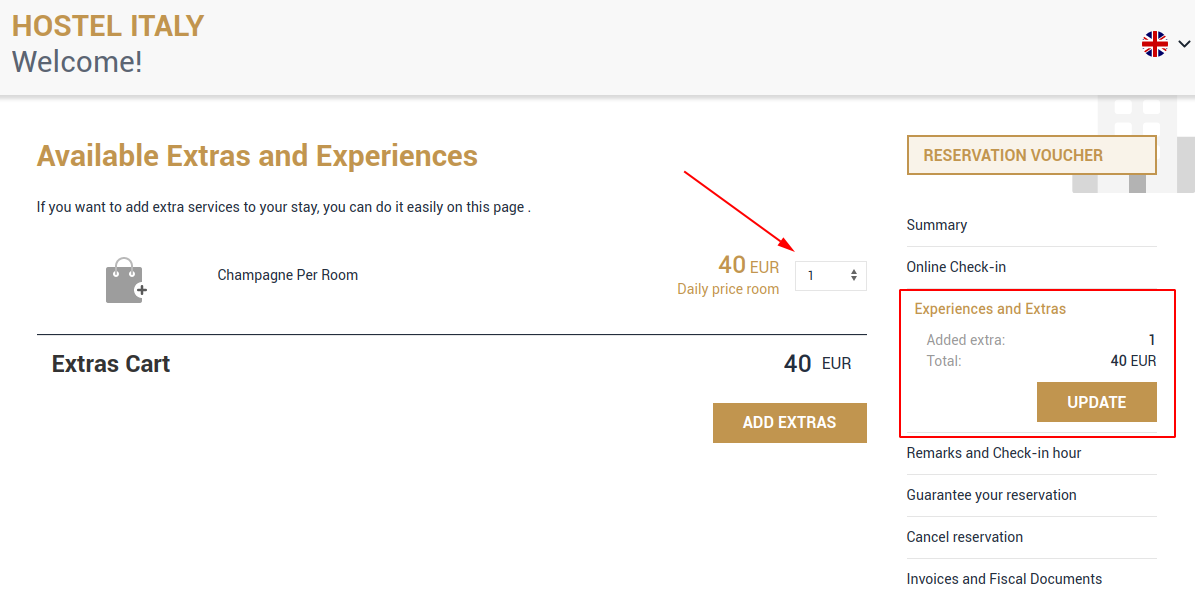Click the Extras Cart heading
The image size is (1195, 599).
coord(111,364)
